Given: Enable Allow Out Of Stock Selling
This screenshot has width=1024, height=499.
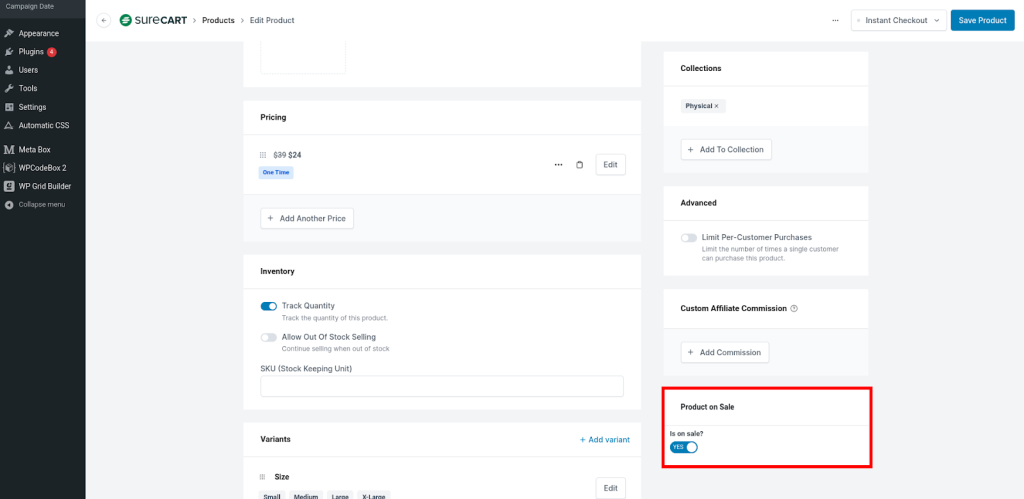Looking at the screenshot, I should pyautogui.click(x=269, y=337).
